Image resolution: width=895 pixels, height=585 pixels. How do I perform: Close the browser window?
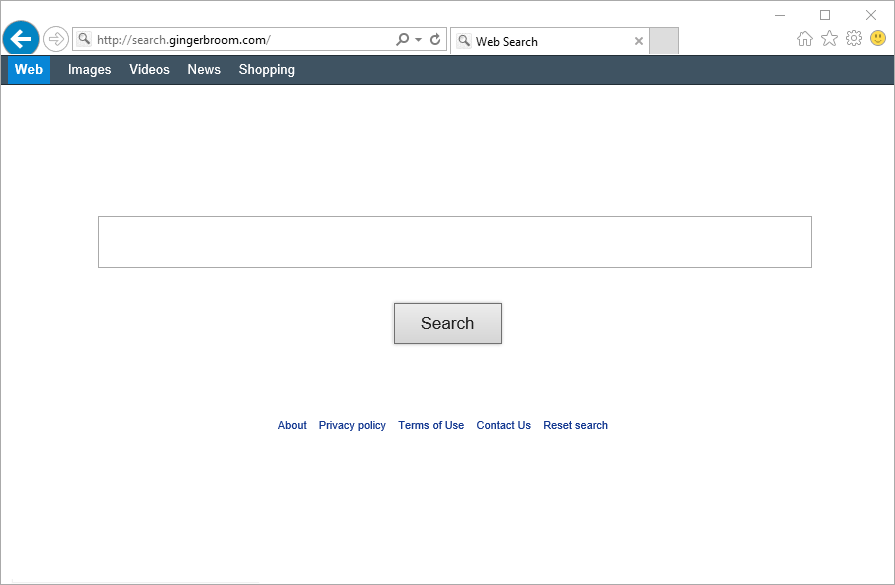click(x=870, y=15)
